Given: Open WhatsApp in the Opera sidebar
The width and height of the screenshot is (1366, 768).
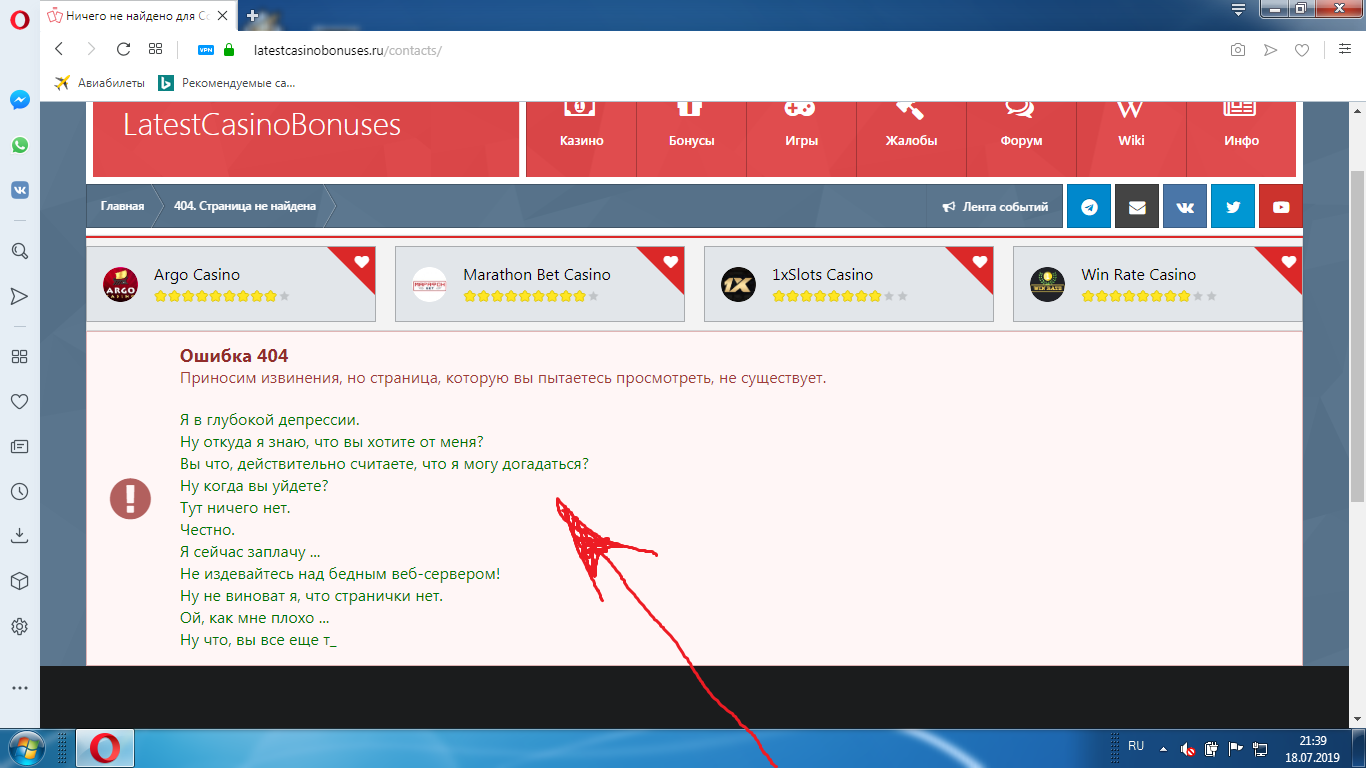Looking at the screenshot, I should 19,145.
